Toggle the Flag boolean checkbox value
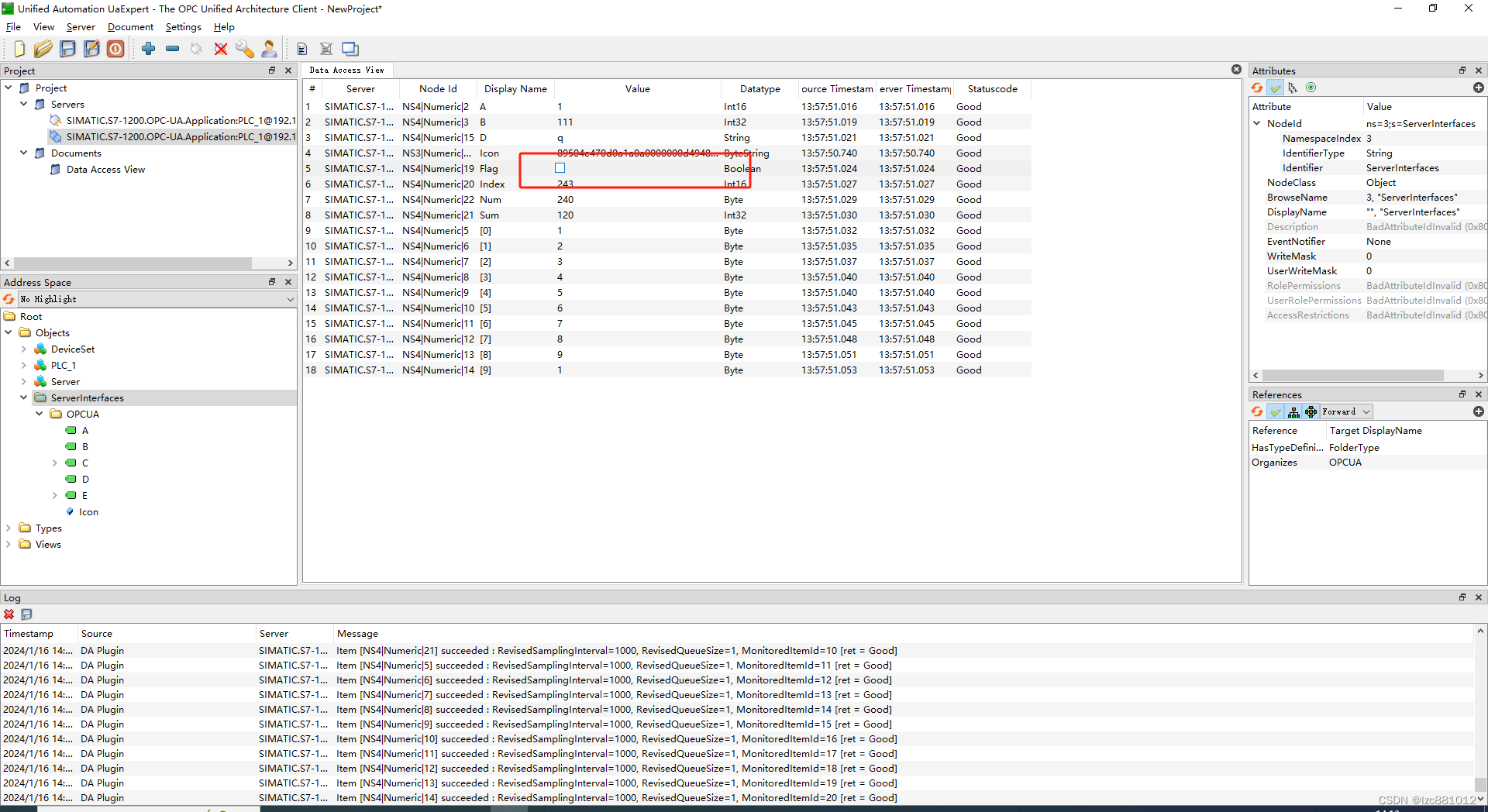Screen dimensions: 1488x812 (560, 168)
